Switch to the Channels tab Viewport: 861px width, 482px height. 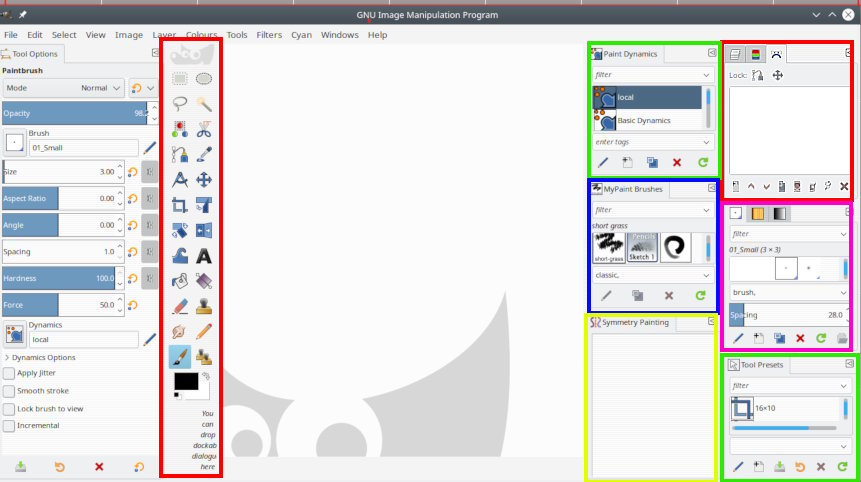coord(756,54)
